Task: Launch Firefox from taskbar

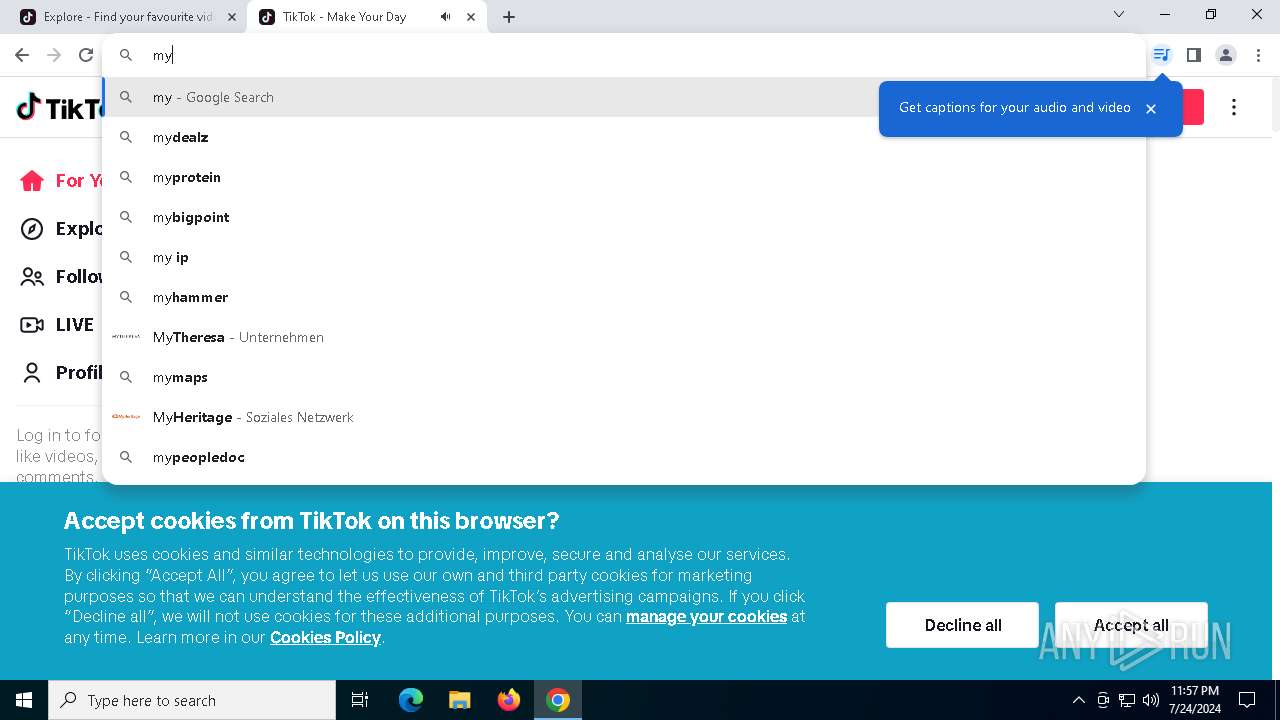Action: click(509, 700)
